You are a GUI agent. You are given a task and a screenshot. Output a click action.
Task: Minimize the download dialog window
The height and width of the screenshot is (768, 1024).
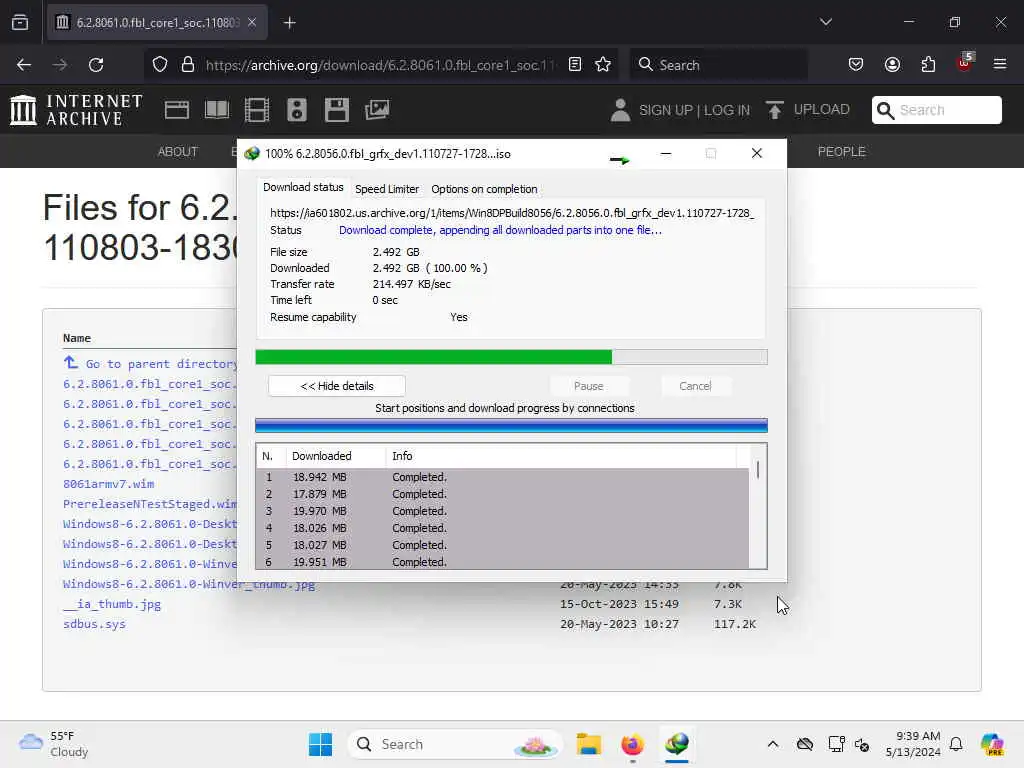[665, 153]
